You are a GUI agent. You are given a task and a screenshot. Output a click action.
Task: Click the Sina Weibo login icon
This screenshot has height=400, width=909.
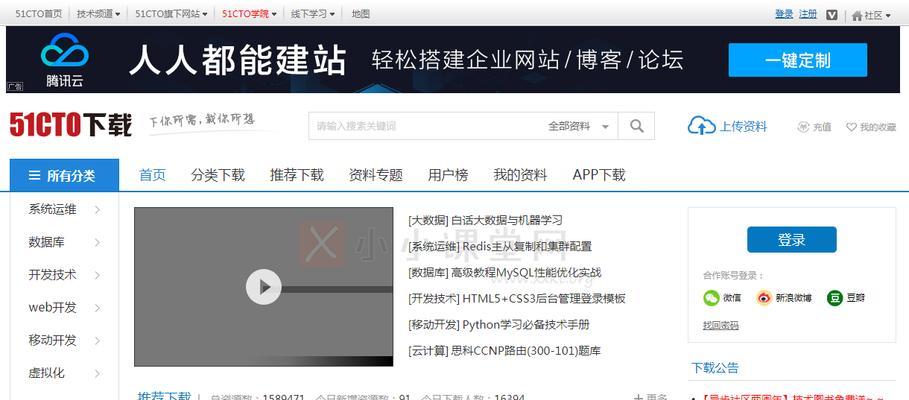click(x=764, y=298)
